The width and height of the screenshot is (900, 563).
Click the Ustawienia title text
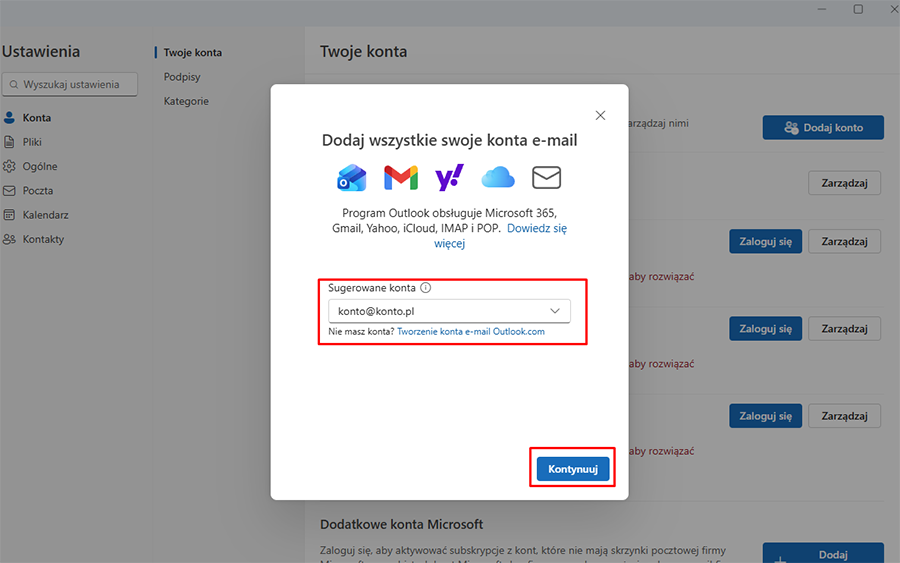coord(41,51)
